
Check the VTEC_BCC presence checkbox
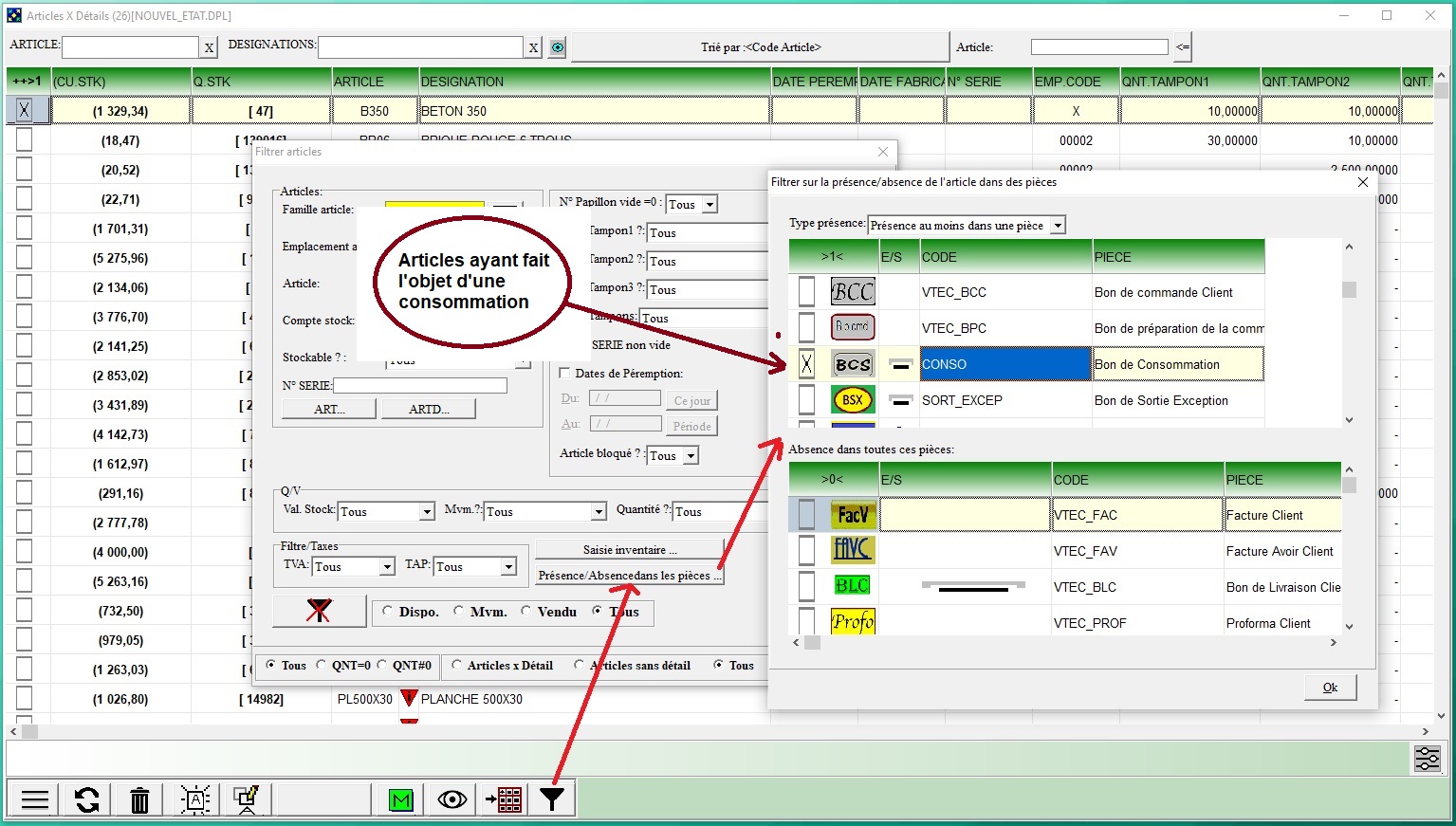pos(806,292)
